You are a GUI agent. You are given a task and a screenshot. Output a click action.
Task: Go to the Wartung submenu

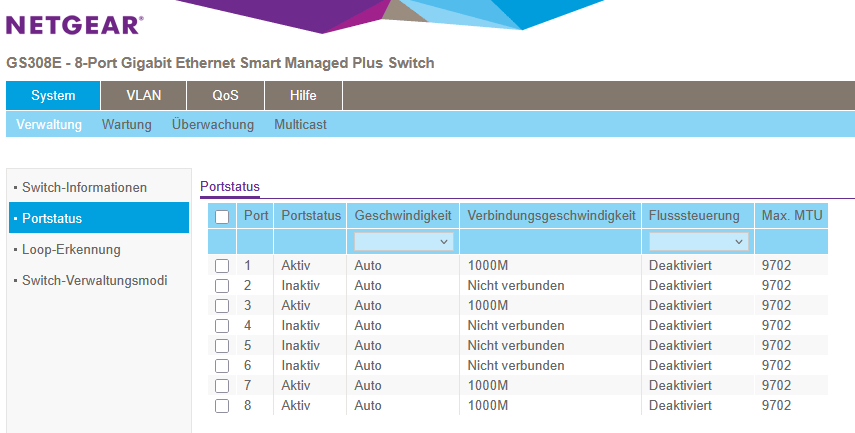[126, 125]
